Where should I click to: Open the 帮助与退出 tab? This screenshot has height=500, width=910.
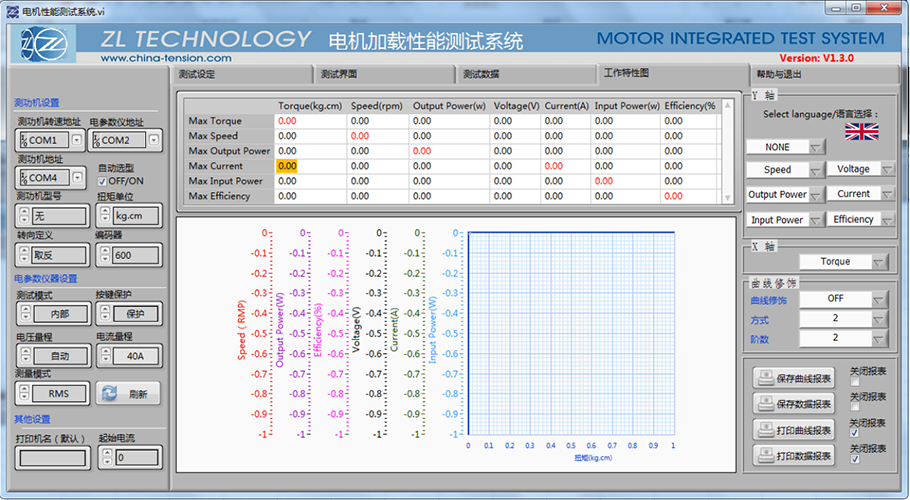(778, 74)
